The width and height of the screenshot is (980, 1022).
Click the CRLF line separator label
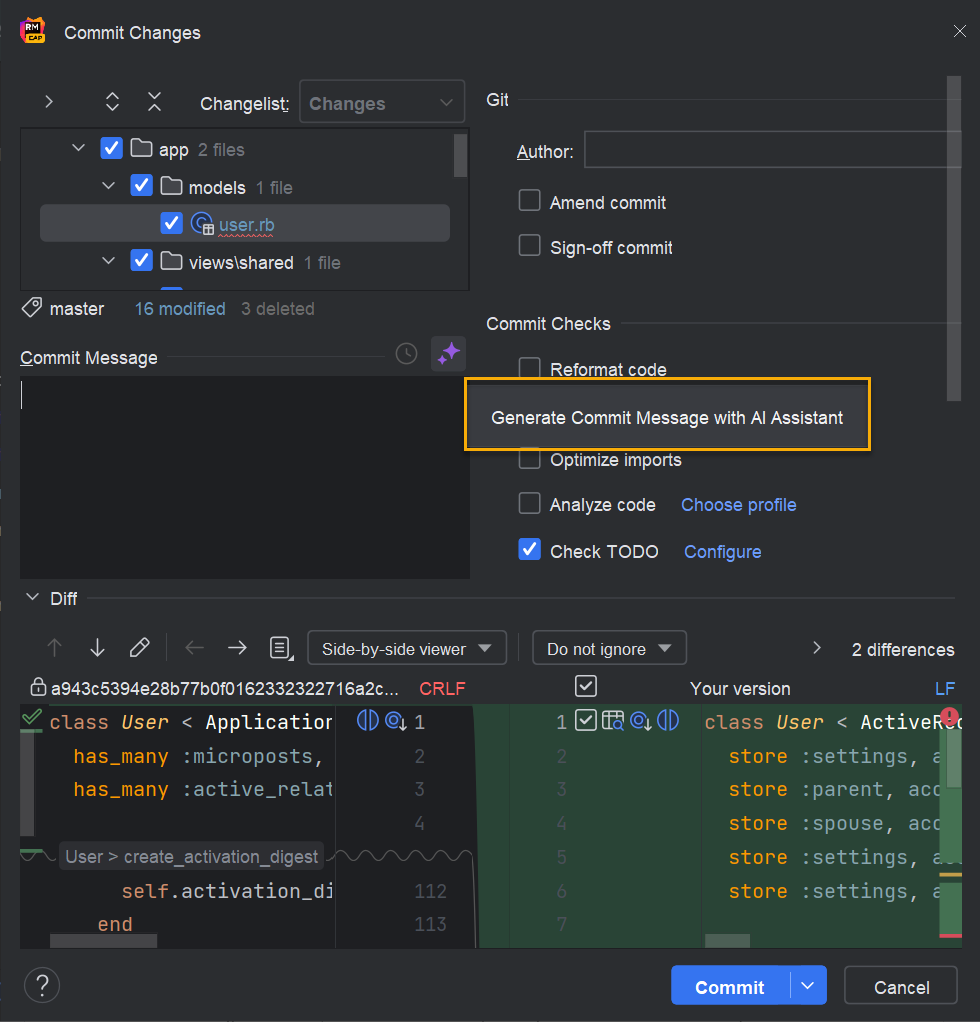tap(442, 688)
